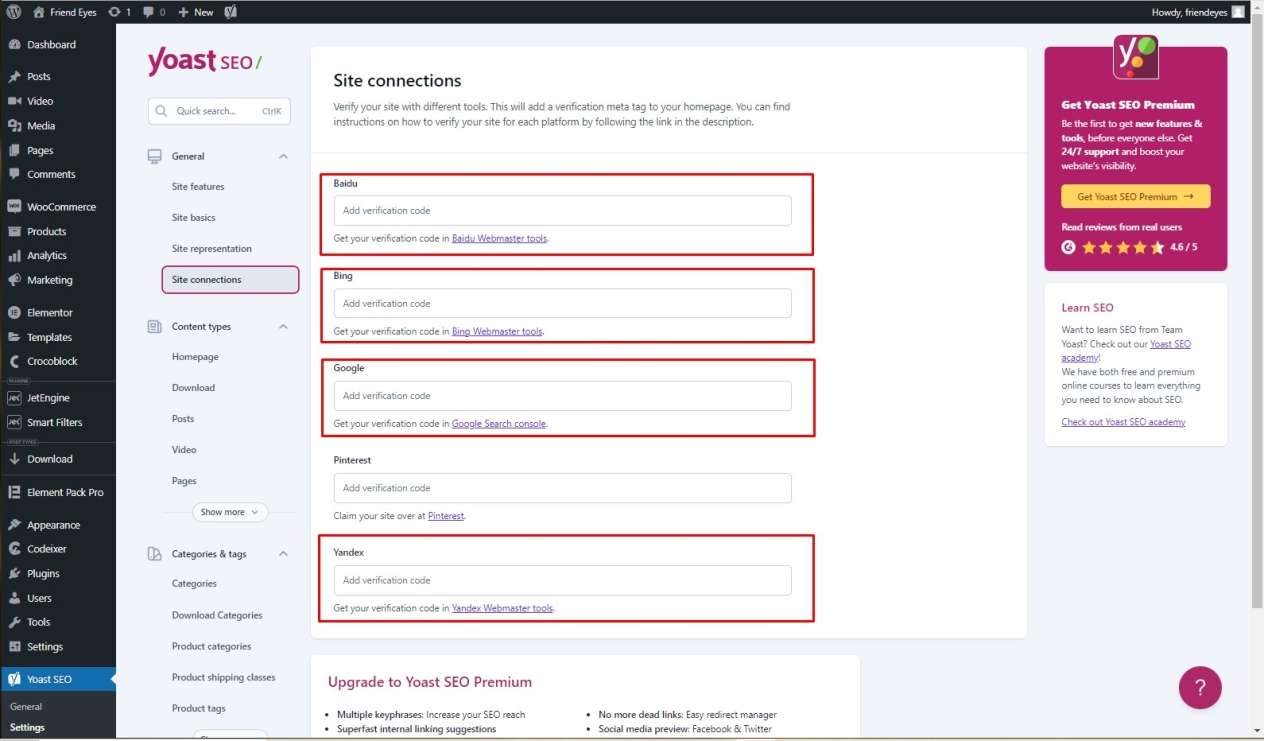Click the Bing verification code field
1264x741 pixels.
pos(562,304)
